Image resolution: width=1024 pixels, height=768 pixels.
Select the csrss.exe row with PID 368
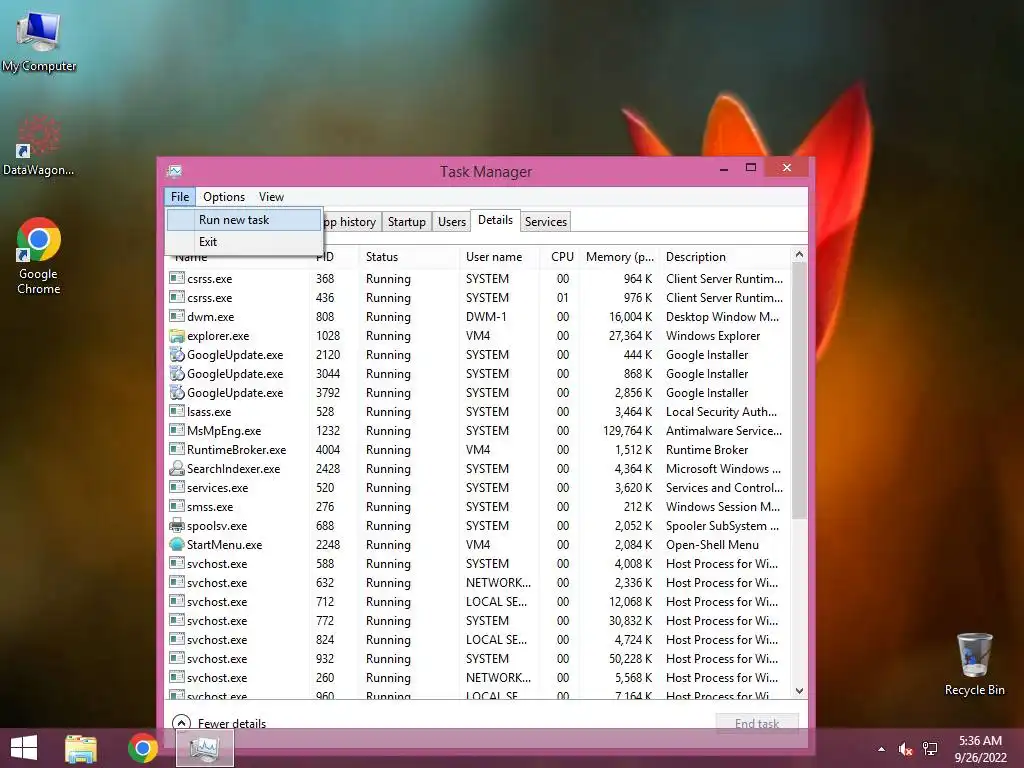477,279
